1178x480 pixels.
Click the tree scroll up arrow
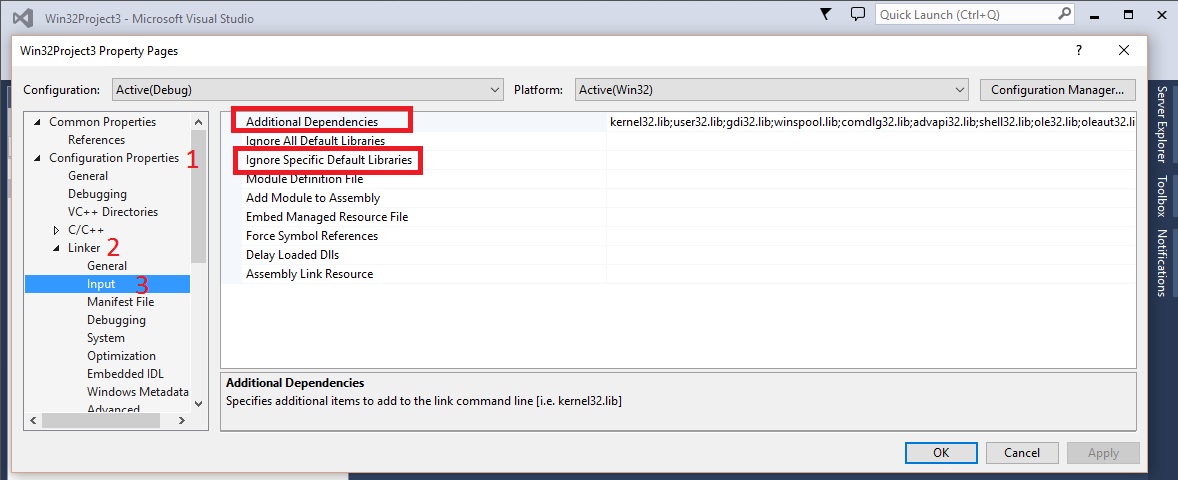click(x=198, y=122)
